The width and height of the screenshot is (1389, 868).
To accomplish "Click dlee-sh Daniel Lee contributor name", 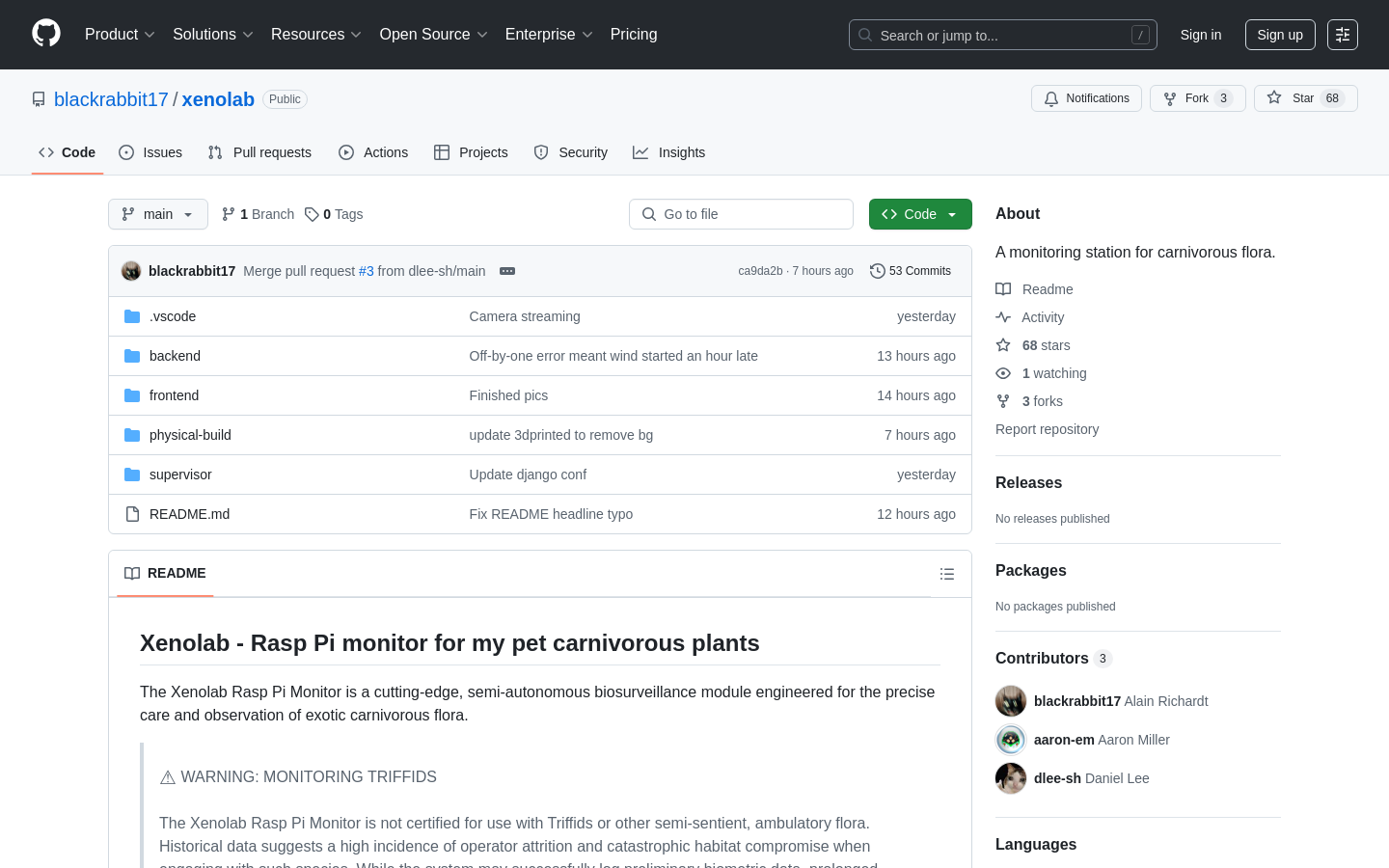I will click(1091, 778).
